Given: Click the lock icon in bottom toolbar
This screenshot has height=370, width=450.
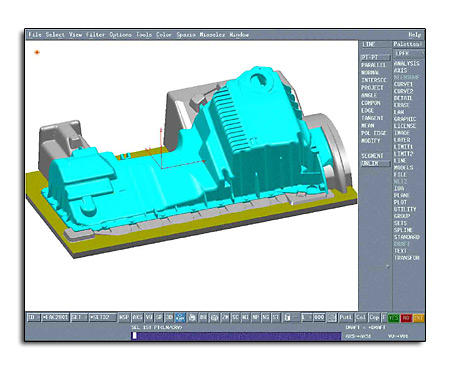Looking at the screenshot, I should (x=287, y=317).
